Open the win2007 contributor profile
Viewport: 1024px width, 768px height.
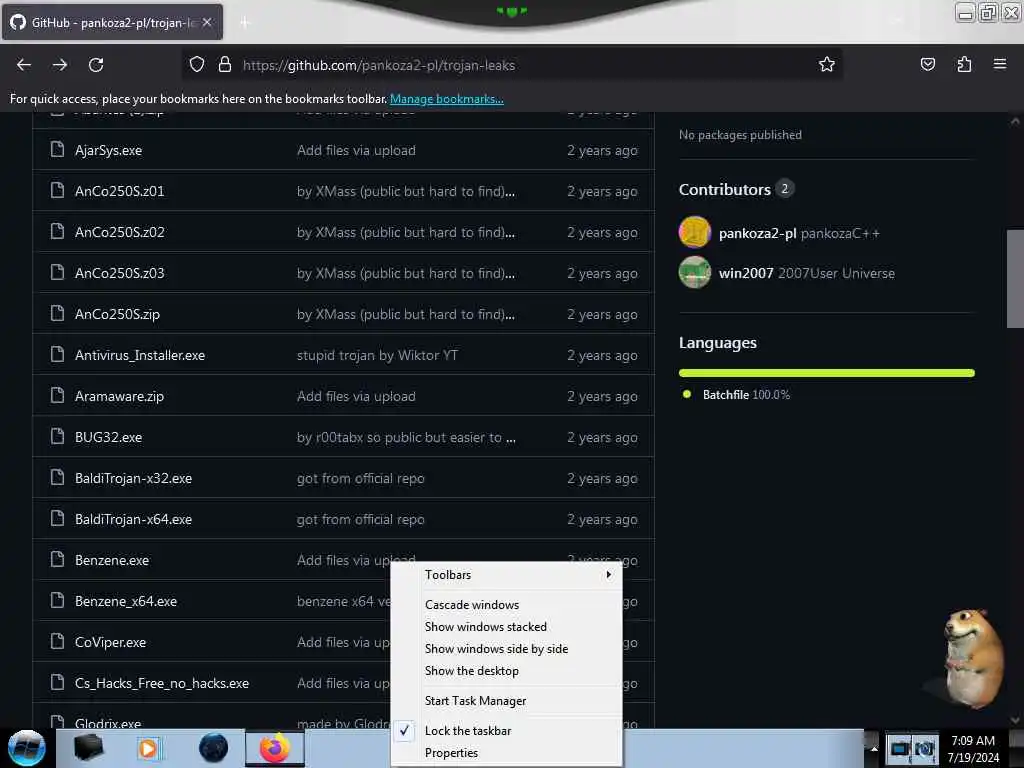[746, 273]
